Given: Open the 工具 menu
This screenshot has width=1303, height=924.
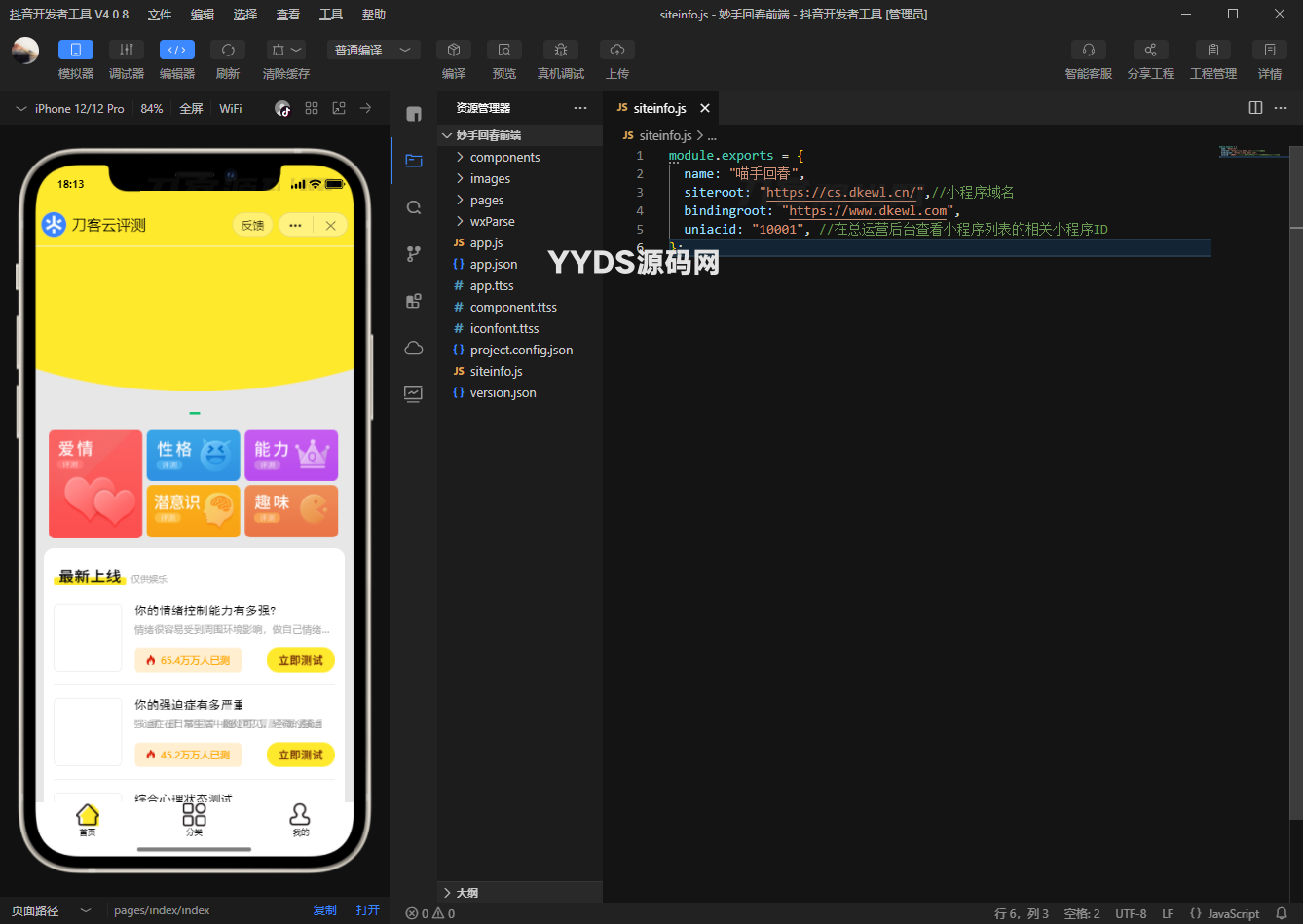Looking at the screenshot, I should 331,15.
